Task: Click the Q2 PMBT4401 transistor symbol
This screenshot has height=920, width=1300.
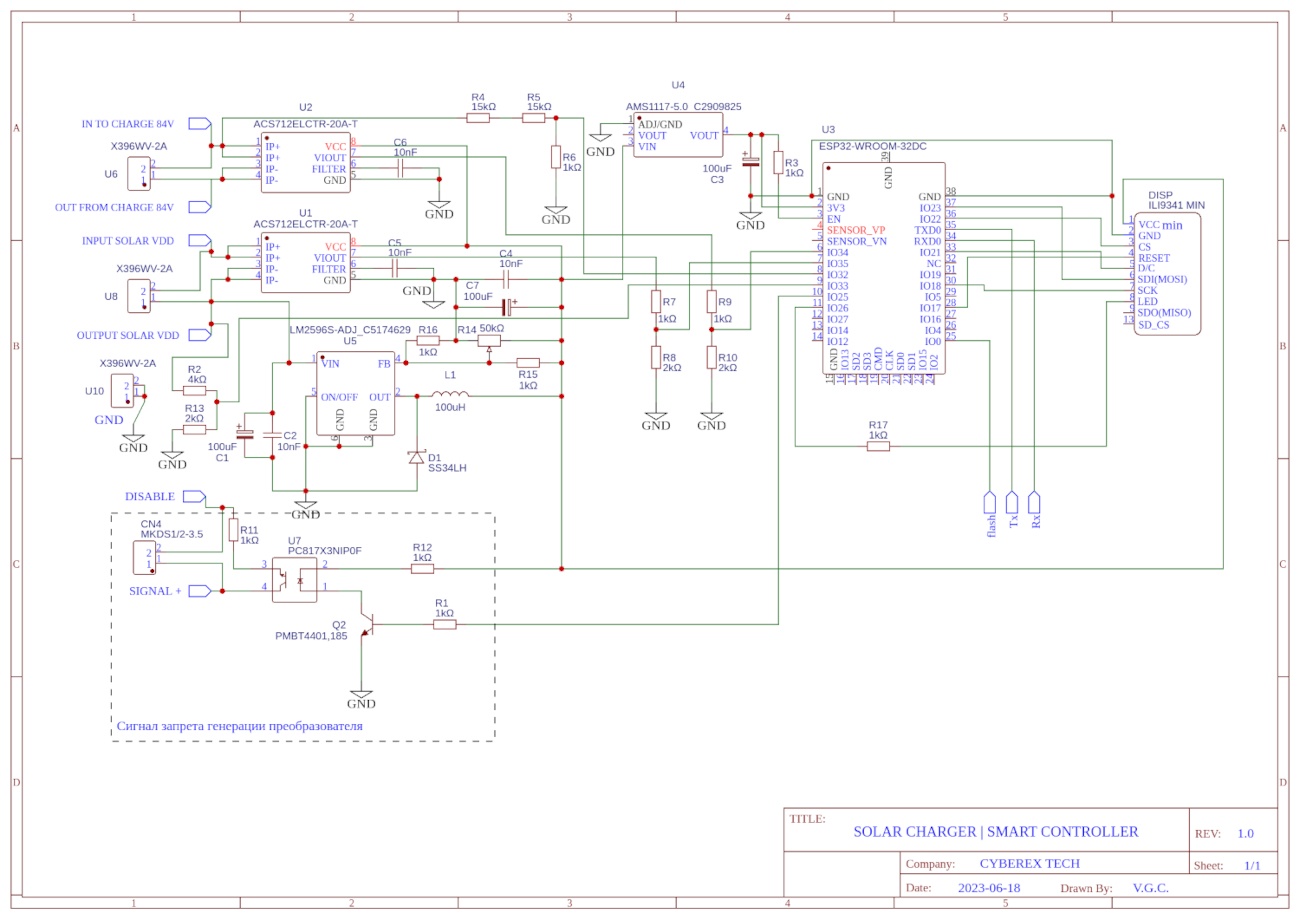Action: point(369,626)
